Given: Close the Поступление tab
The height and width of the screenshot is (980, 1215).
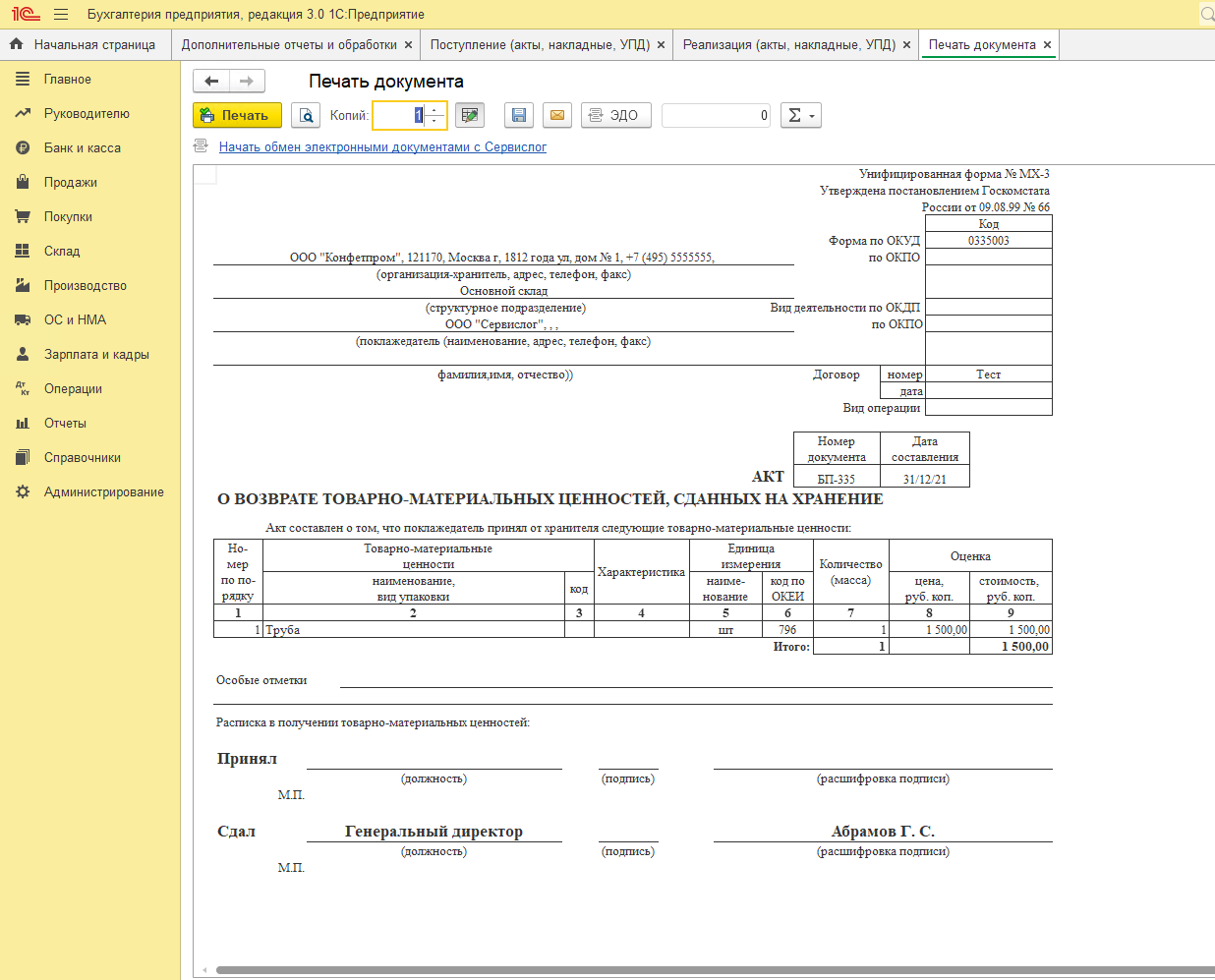Looking at the screenshot, I should (661, 44).
